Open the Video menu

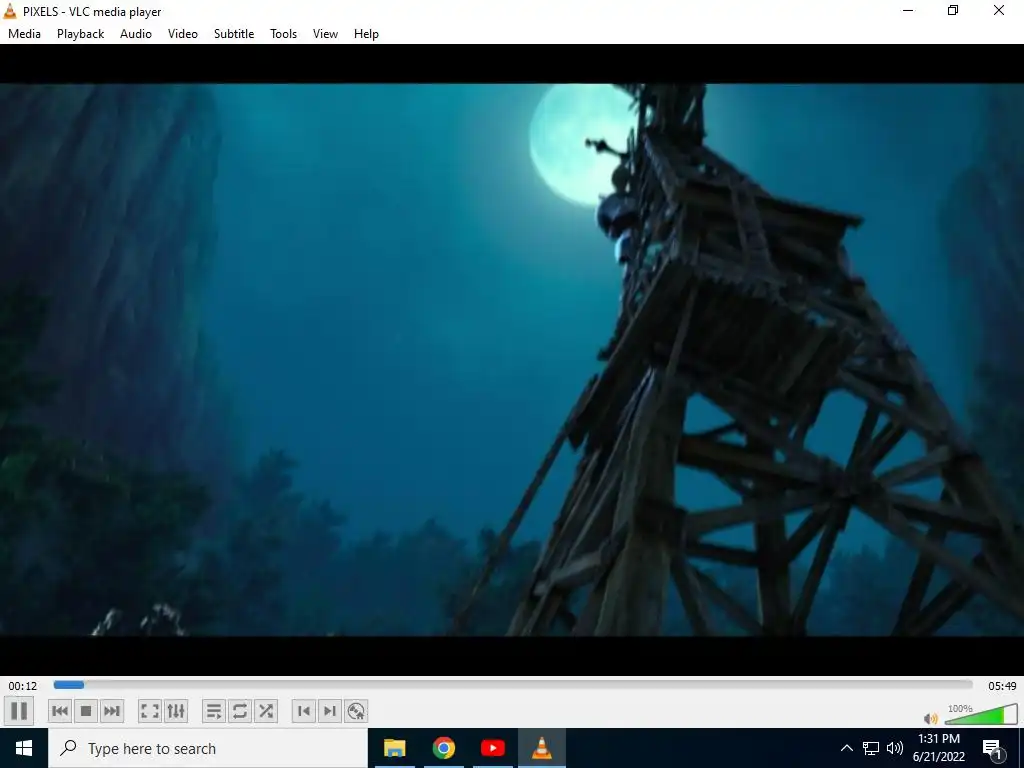click(x=183, y=34)
